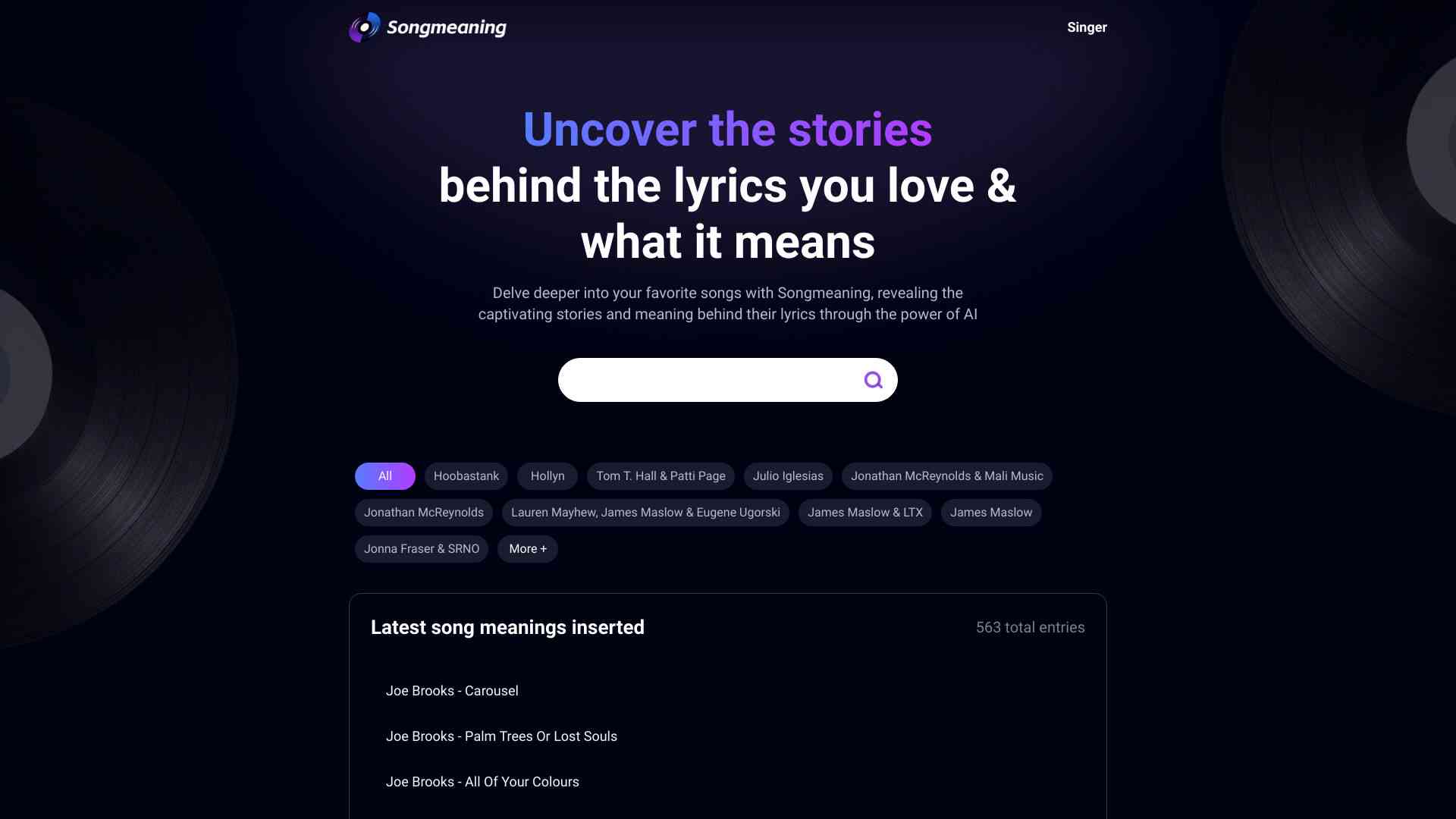Viewport: 1456px width, 819px height.
Task: Select Tom T. Hall & Patti Page filter
Action: [x=660, y=476]
